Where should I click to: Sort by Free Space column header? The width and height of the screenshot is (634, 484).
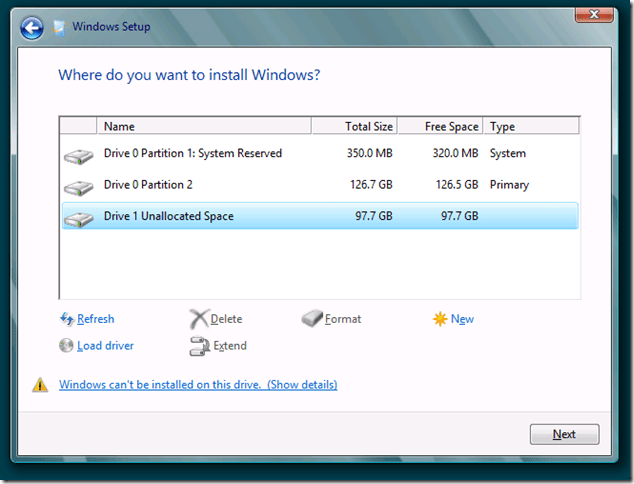[440, 127]
